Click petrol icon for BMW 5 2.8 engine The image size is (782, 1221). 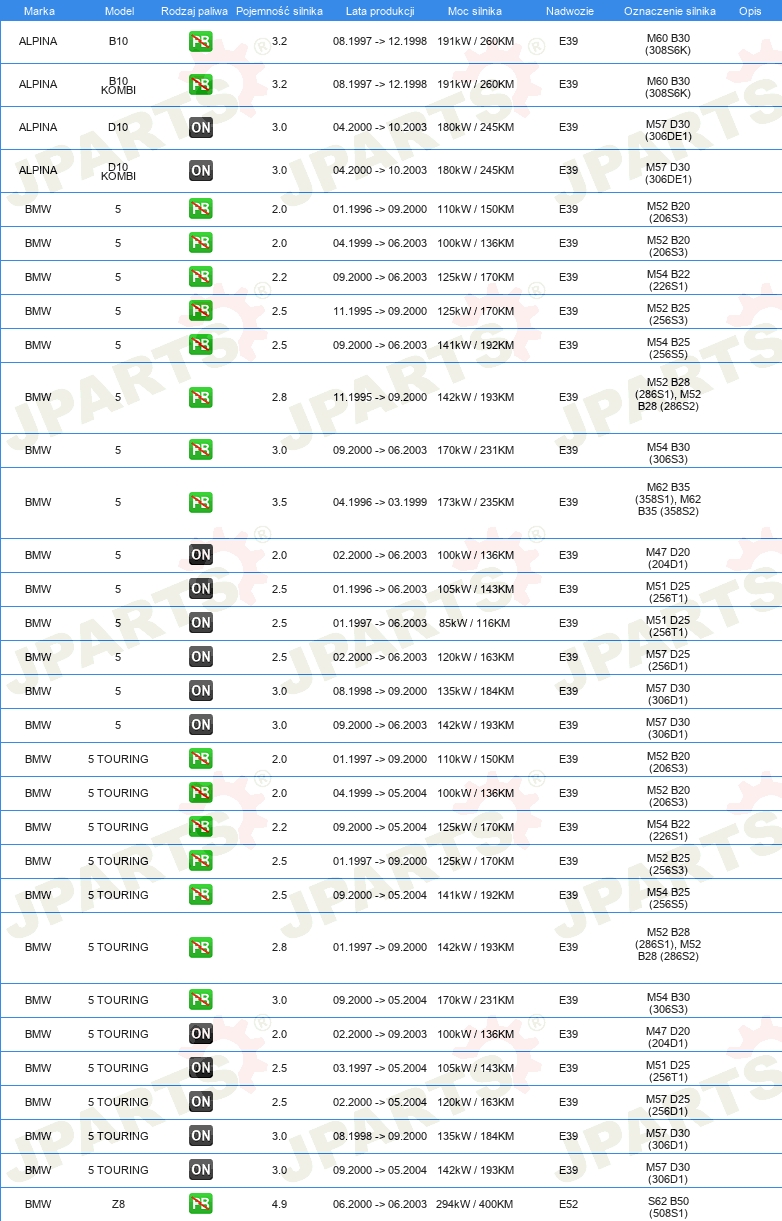201,398
